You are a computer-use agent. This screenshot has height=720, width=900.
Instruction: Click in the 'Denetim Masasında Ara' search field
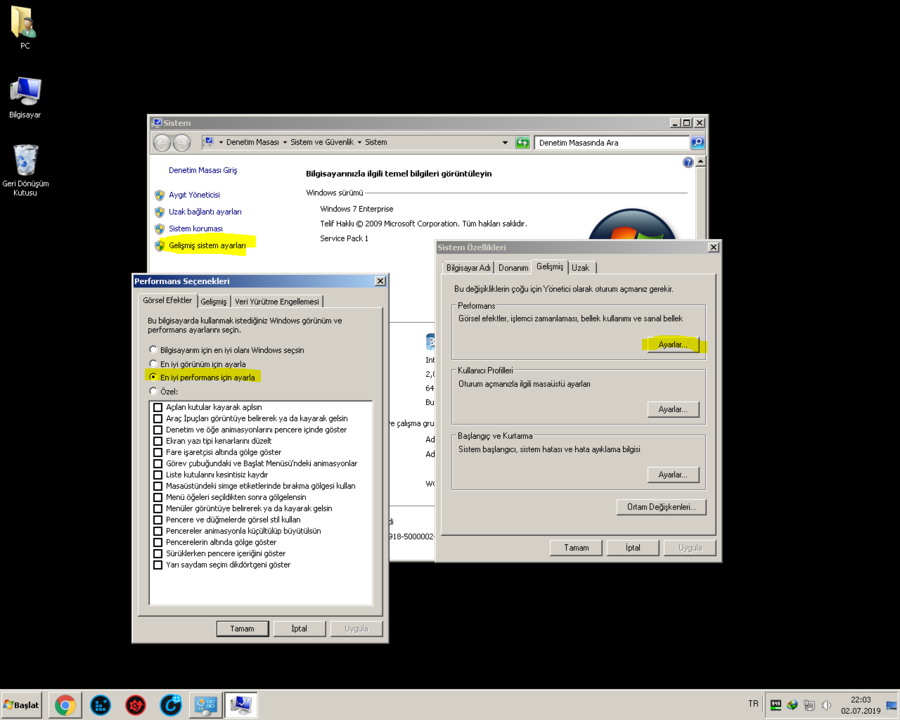610,143
